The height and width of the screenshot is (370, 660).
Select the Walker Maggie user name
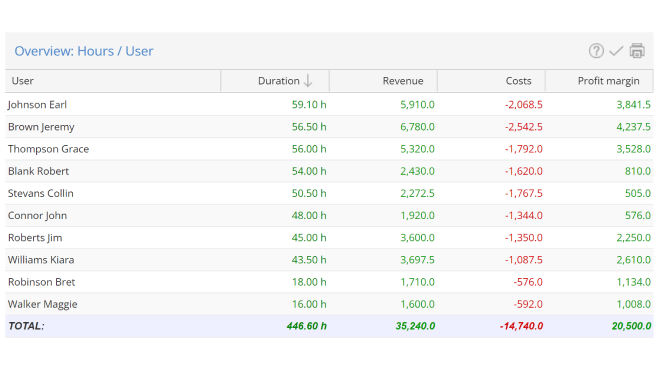43,304
